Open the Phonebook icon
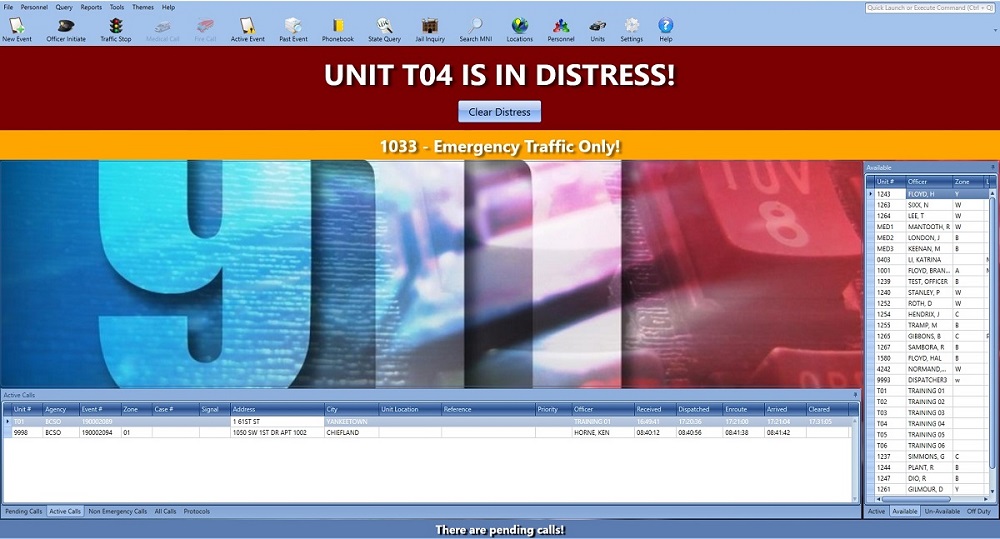Image resolution: width=1000 pixels, height=539 pixels. [x=338, y=29]
